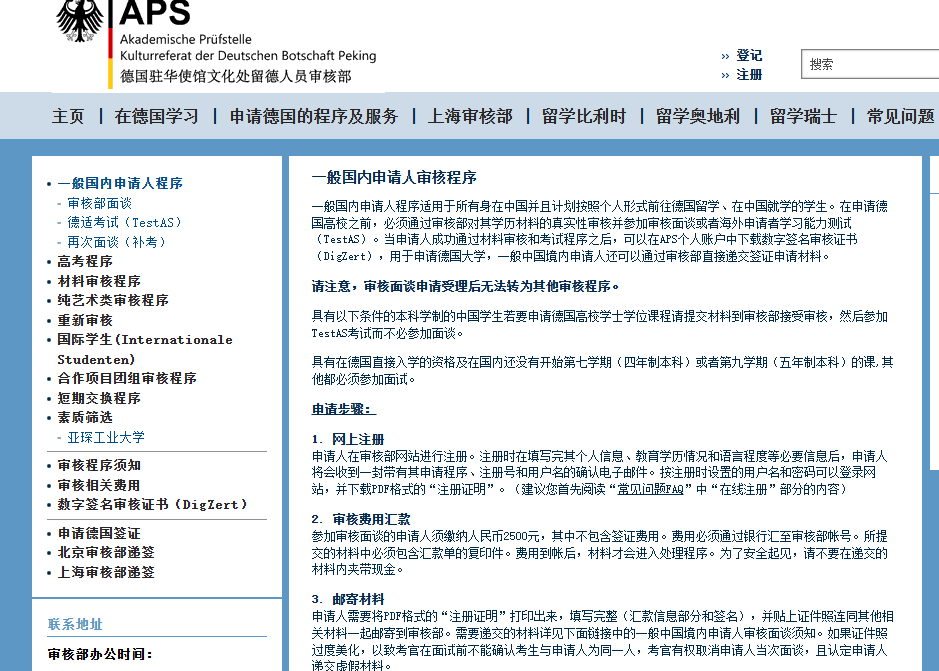This screenshot has height=671, width=939.
Task: Select 申请德国的程序及服务 in navigation bar
Action: pos(314,116)
